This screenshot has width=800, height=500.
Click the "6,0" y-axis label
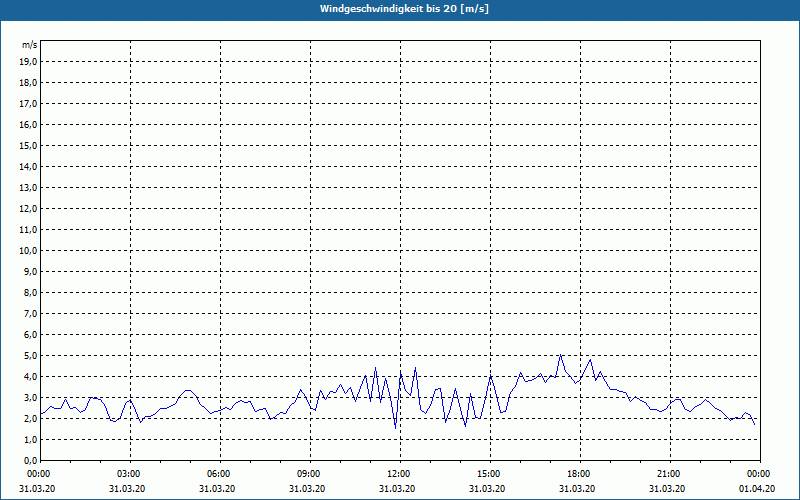(x=31, y=335)
